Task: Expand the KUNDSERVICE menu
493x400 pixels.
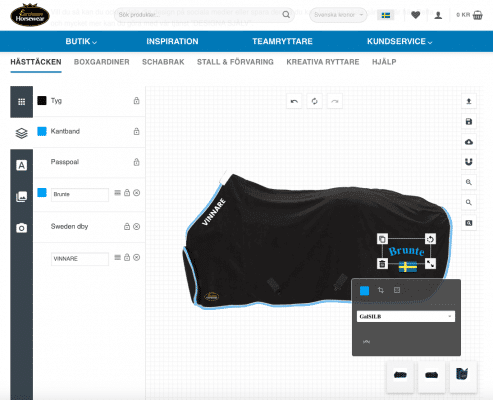Action: point(400,41)
